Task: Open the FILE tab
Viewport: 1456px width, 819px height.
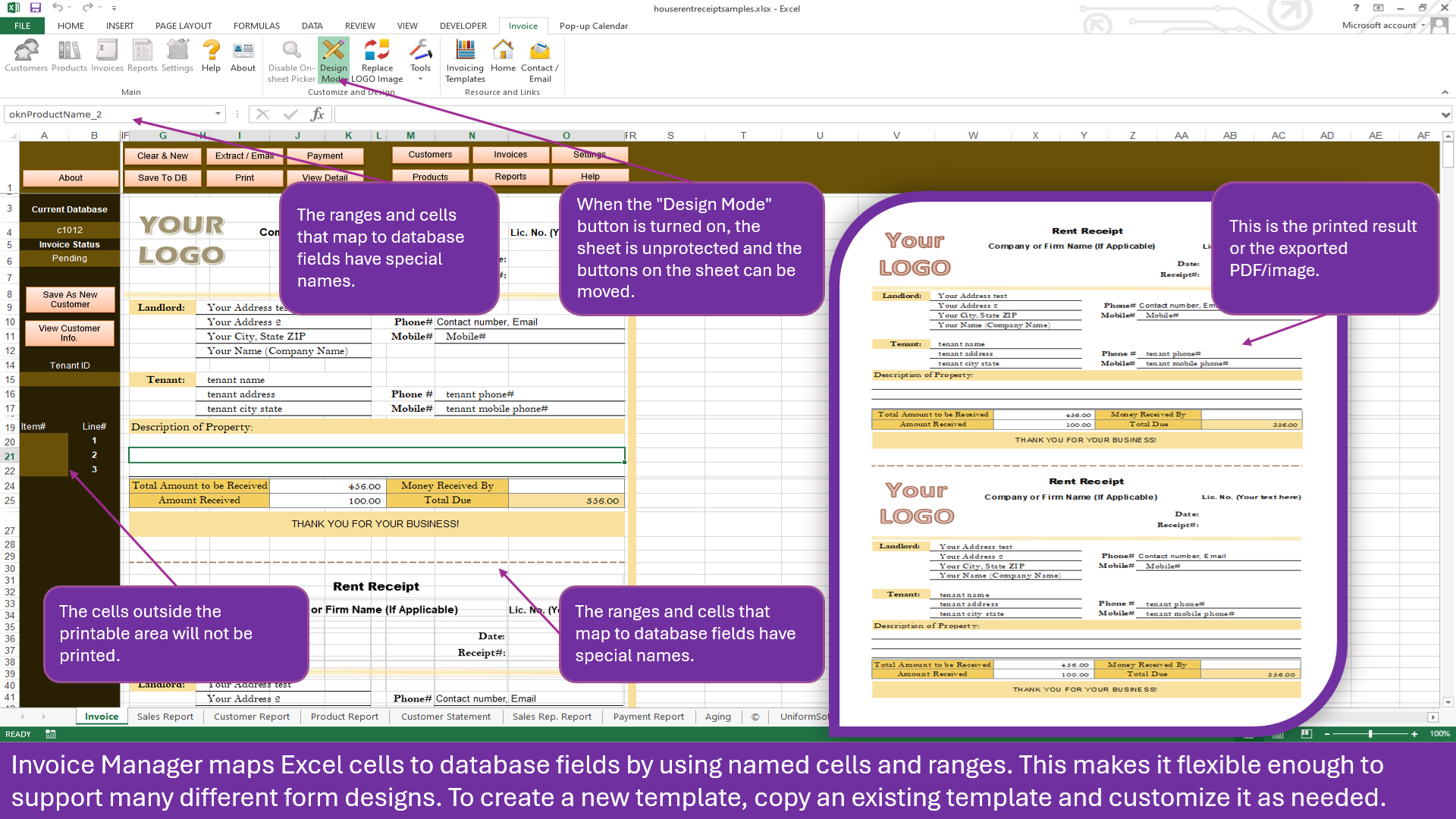Action: point(23,26)
